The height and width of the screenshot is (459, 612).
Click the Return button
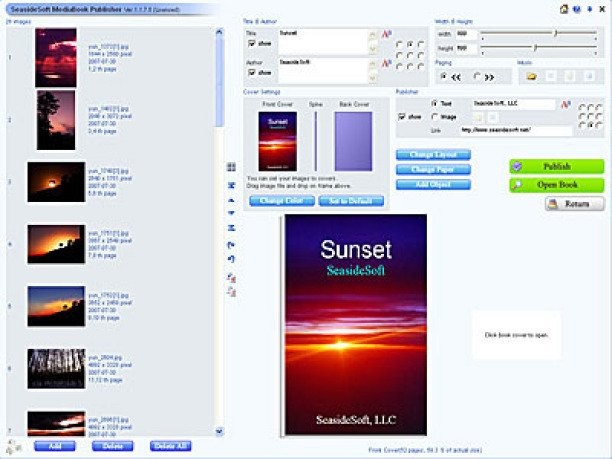click(x=575, y=204)
